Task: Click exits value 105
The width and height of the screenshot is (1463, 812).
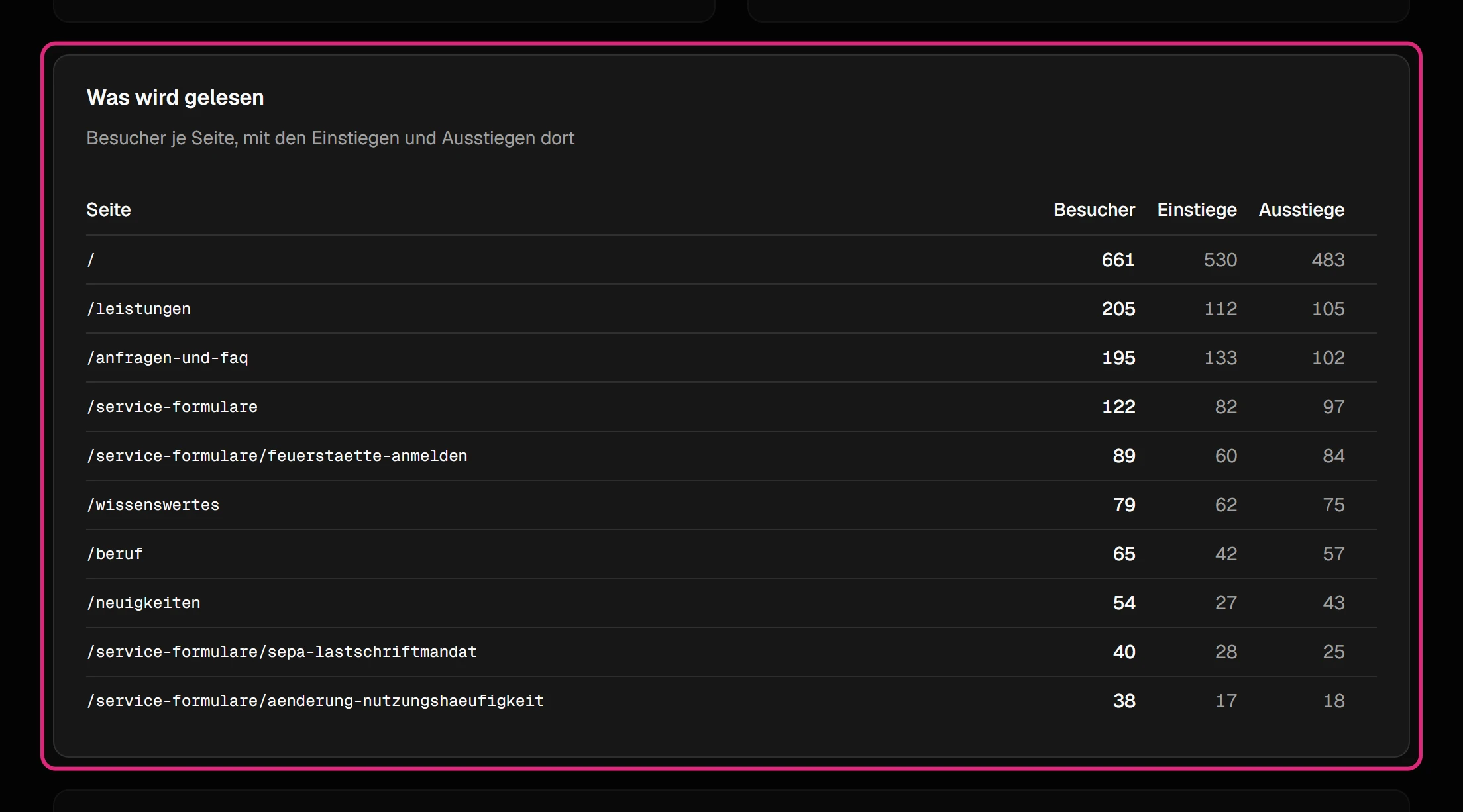Action: [1328, 309]
